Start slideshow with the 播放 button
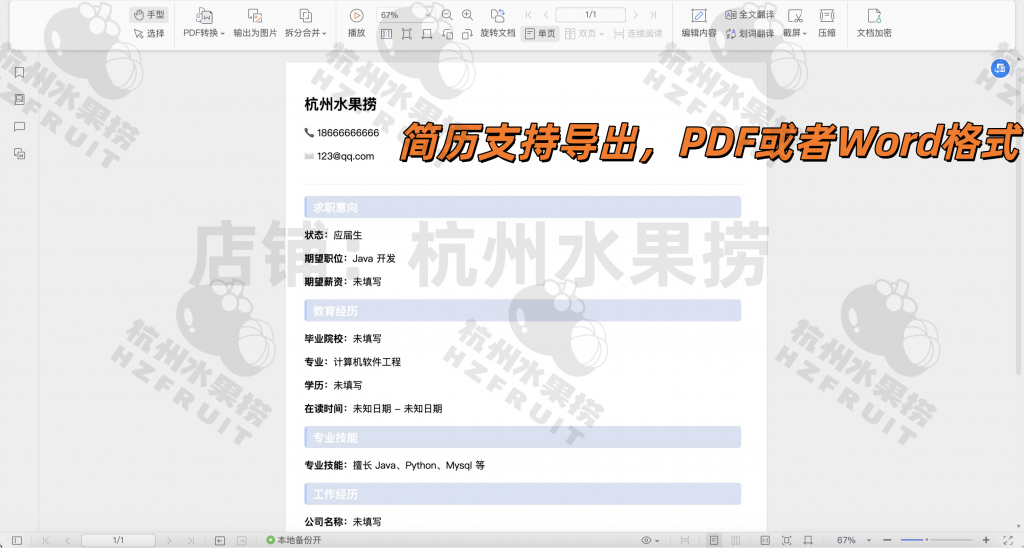1024x548 pixels. 357,23
